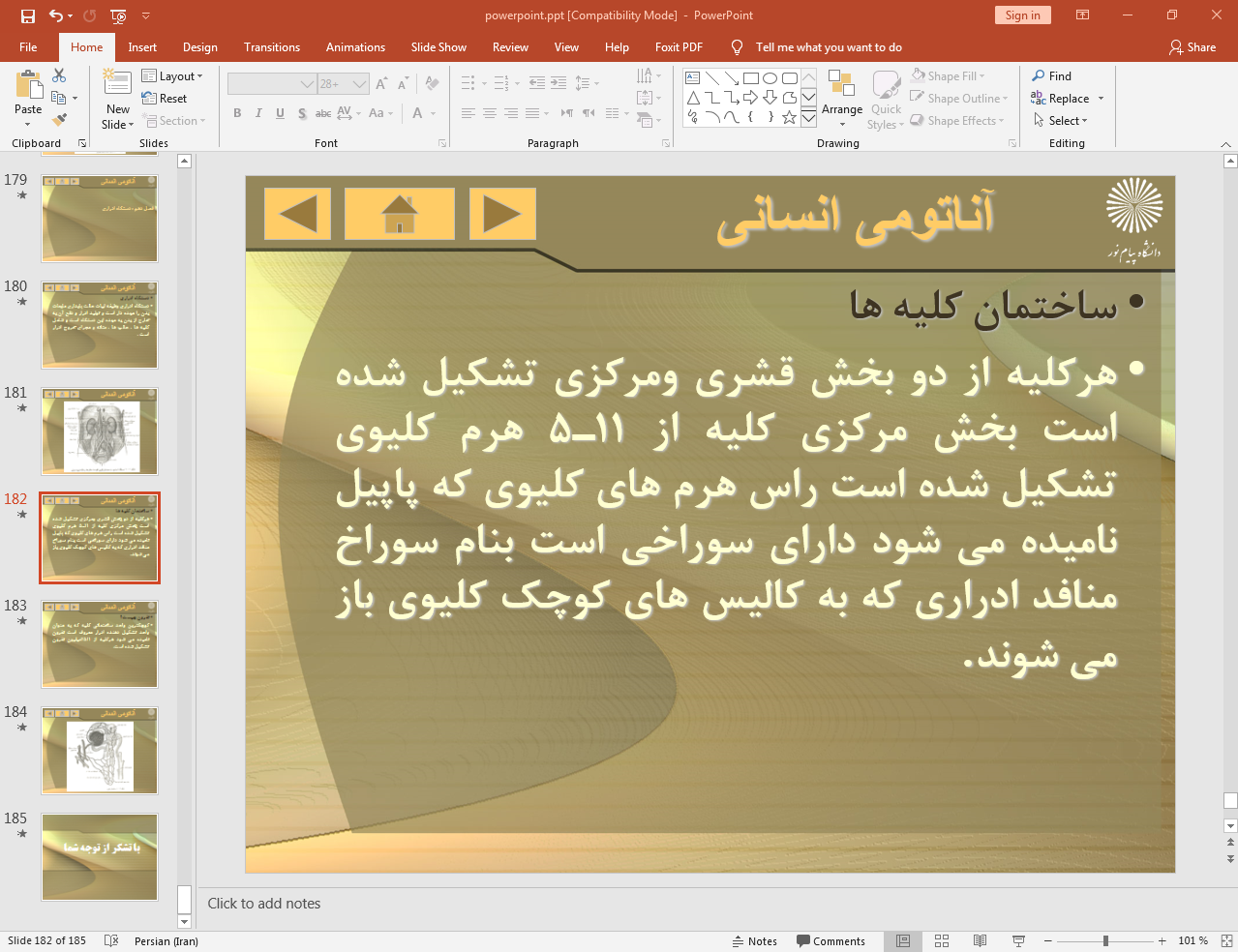Switch to Reading View icon
The height and width of the screenshot is (952, 1238).
coord(980,941)
